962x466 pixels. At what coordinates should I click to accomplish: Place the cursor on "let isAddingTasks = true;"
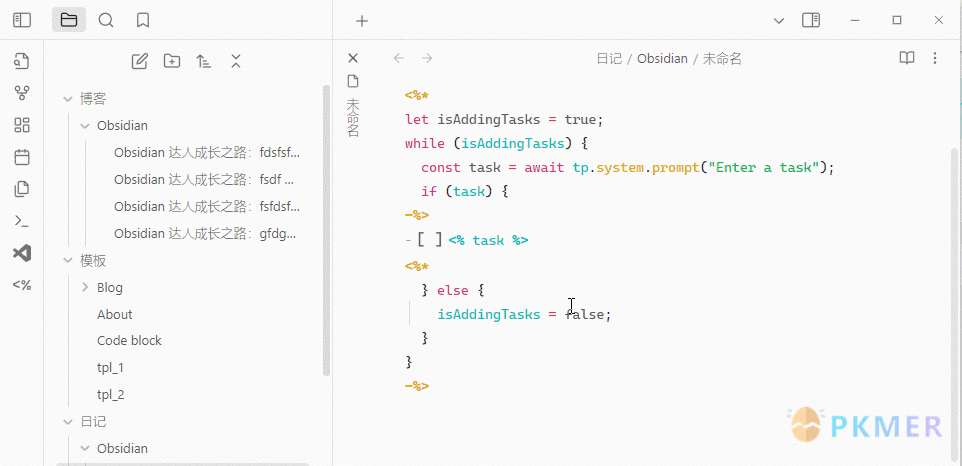point(504,120)
